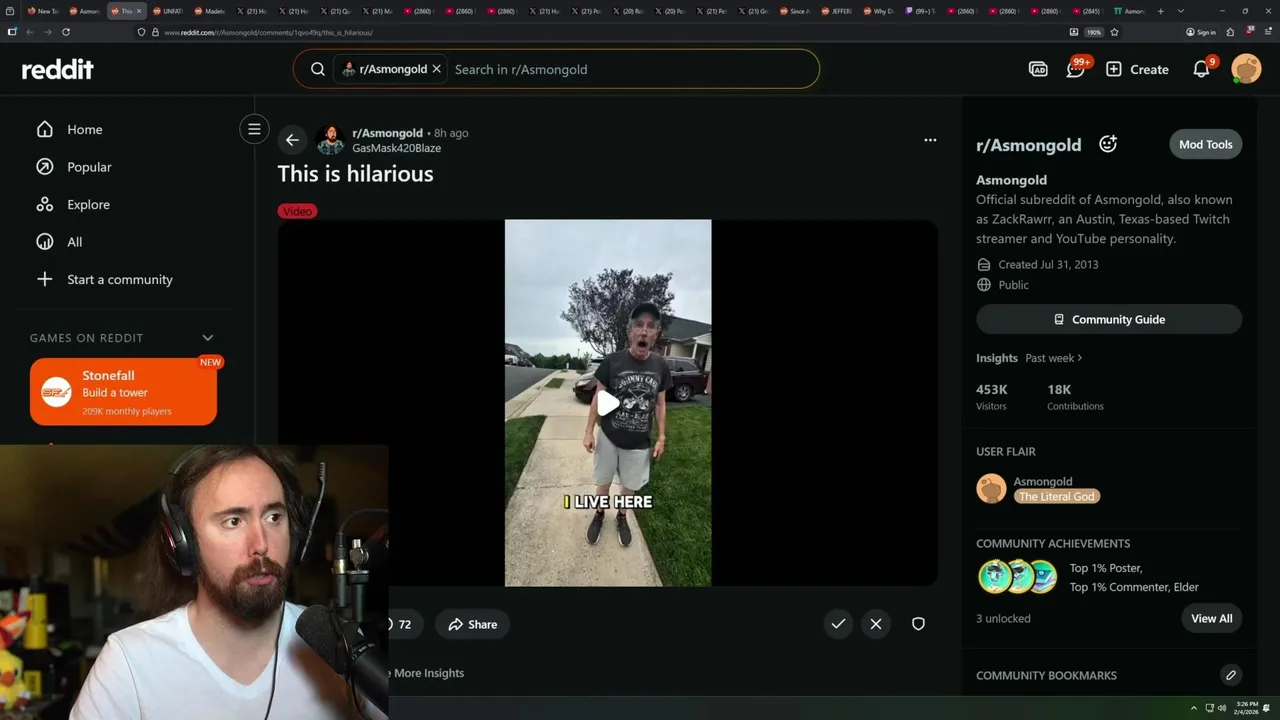This screenshot has width=1280, height=720.
Task: Remove the r/Asmongold search filter chip
Action: 436,69
